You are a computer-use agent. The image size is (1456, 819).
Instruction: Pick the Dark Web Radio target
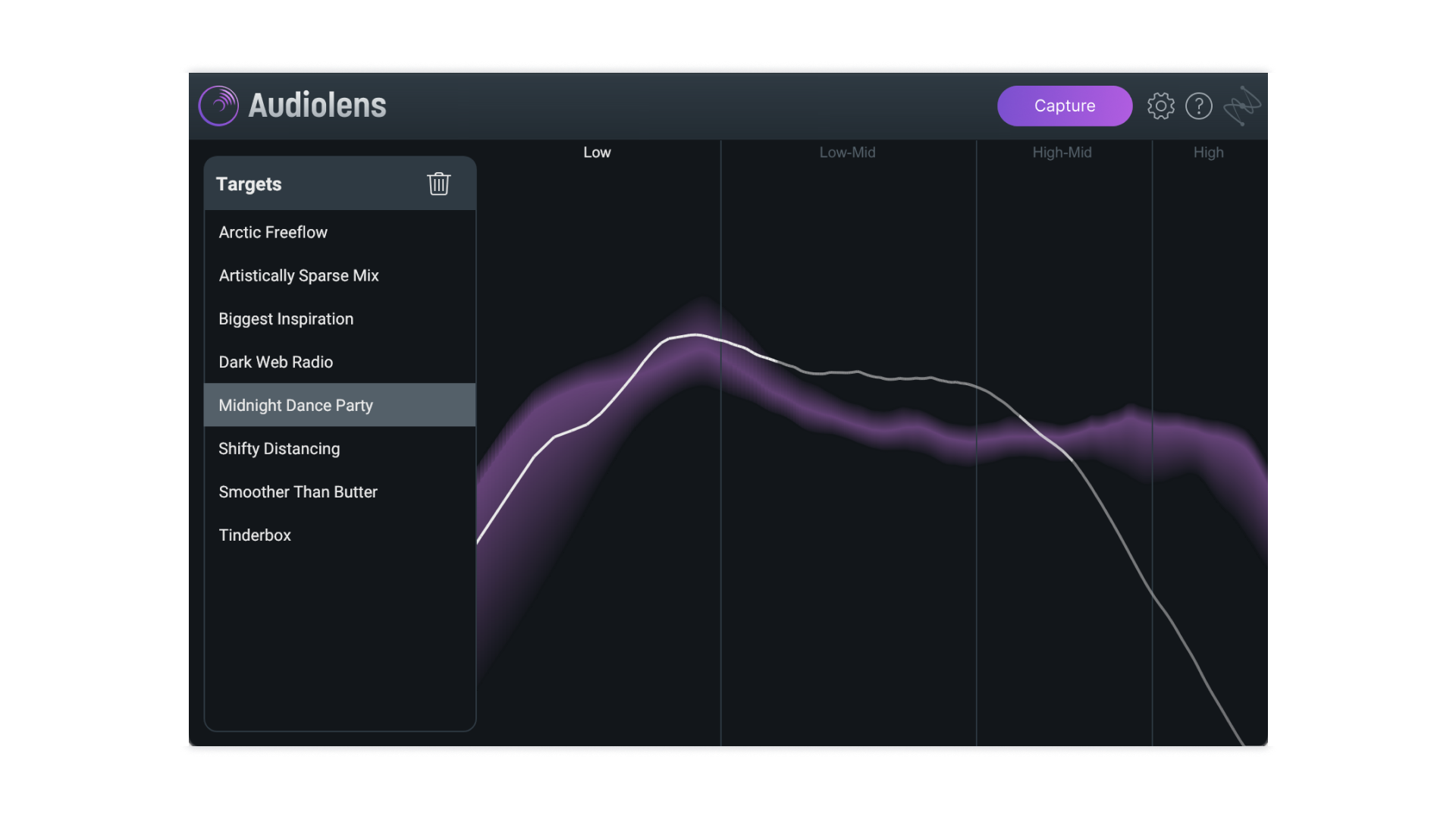tap(275, 362)
